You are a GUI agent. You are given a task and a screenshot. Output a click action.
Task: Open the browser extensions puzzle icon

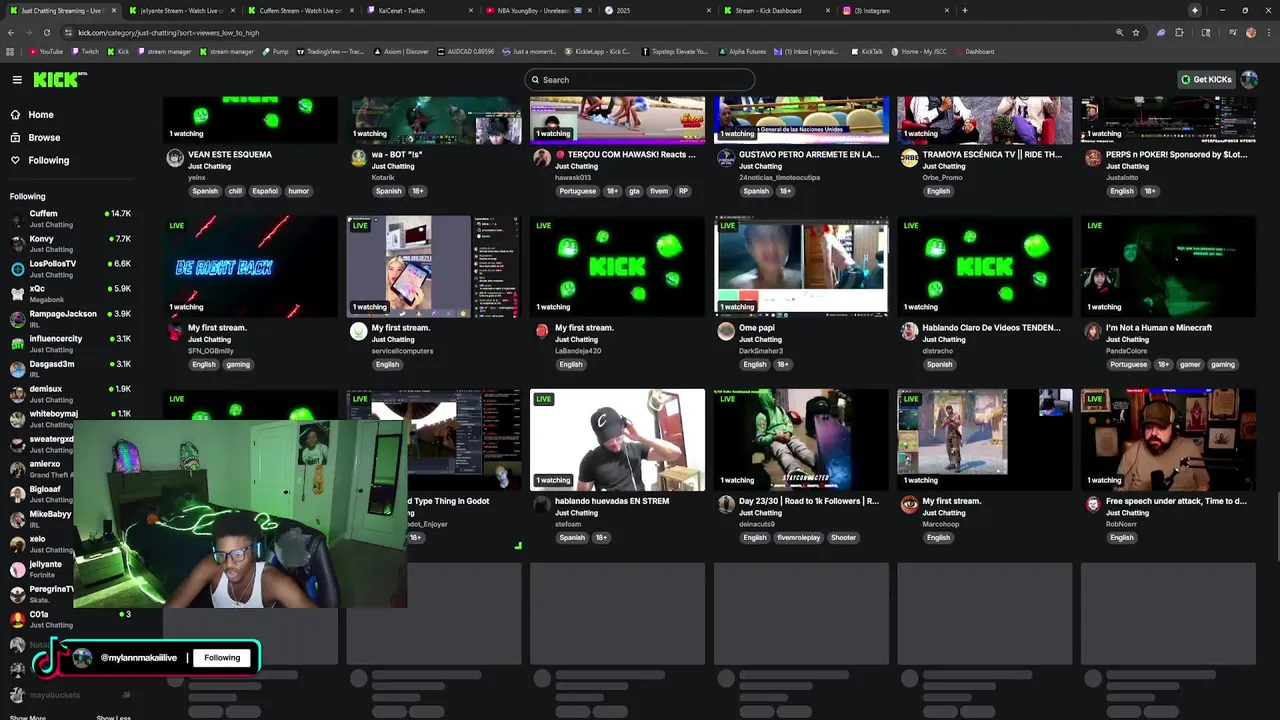point(1179,32)
